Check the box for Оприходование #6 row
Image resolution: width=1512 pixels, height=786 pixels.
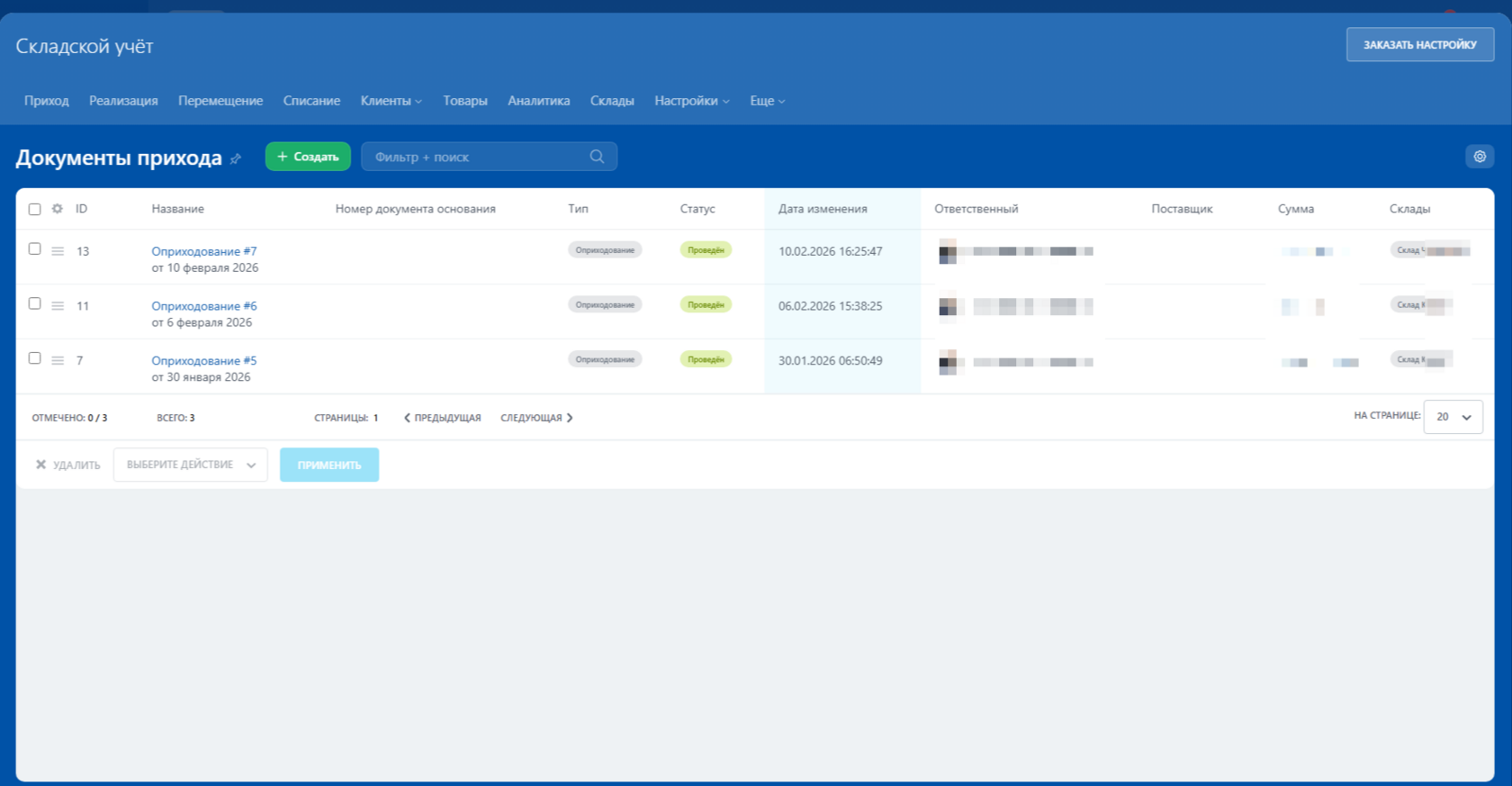pos(34,303)
